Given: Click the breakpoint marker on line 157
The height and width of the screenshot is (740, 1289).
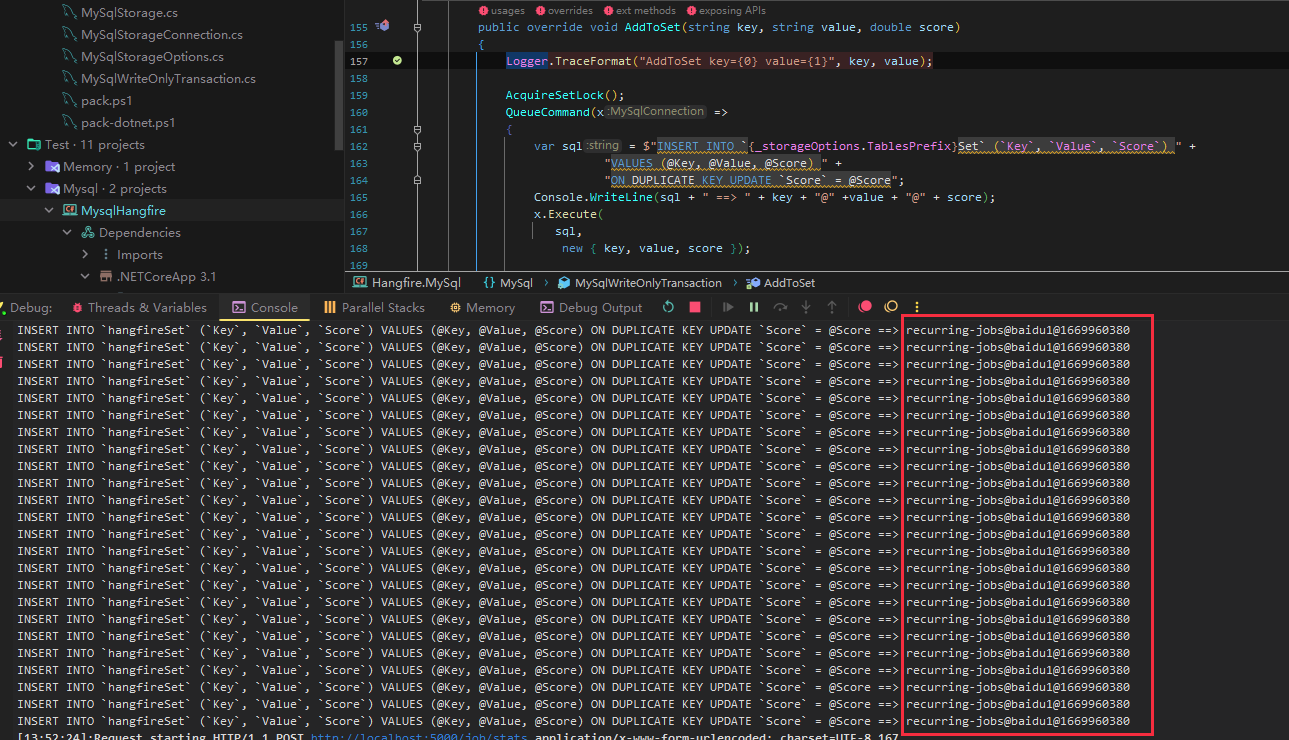Looking at the screenshot, I should (397, 61).
